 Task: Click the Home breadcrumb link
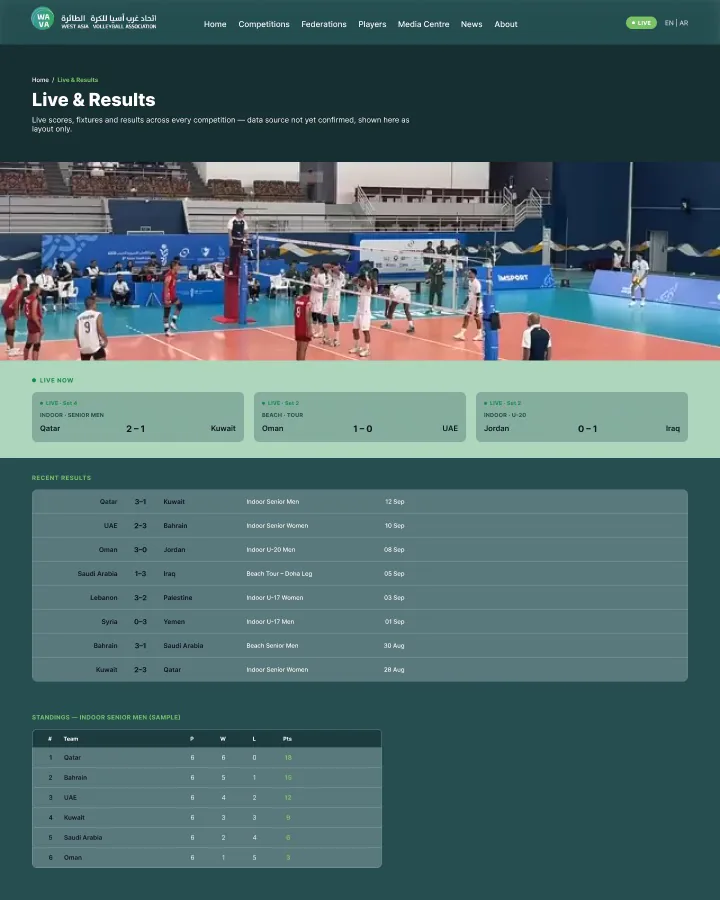click(40, 80)
